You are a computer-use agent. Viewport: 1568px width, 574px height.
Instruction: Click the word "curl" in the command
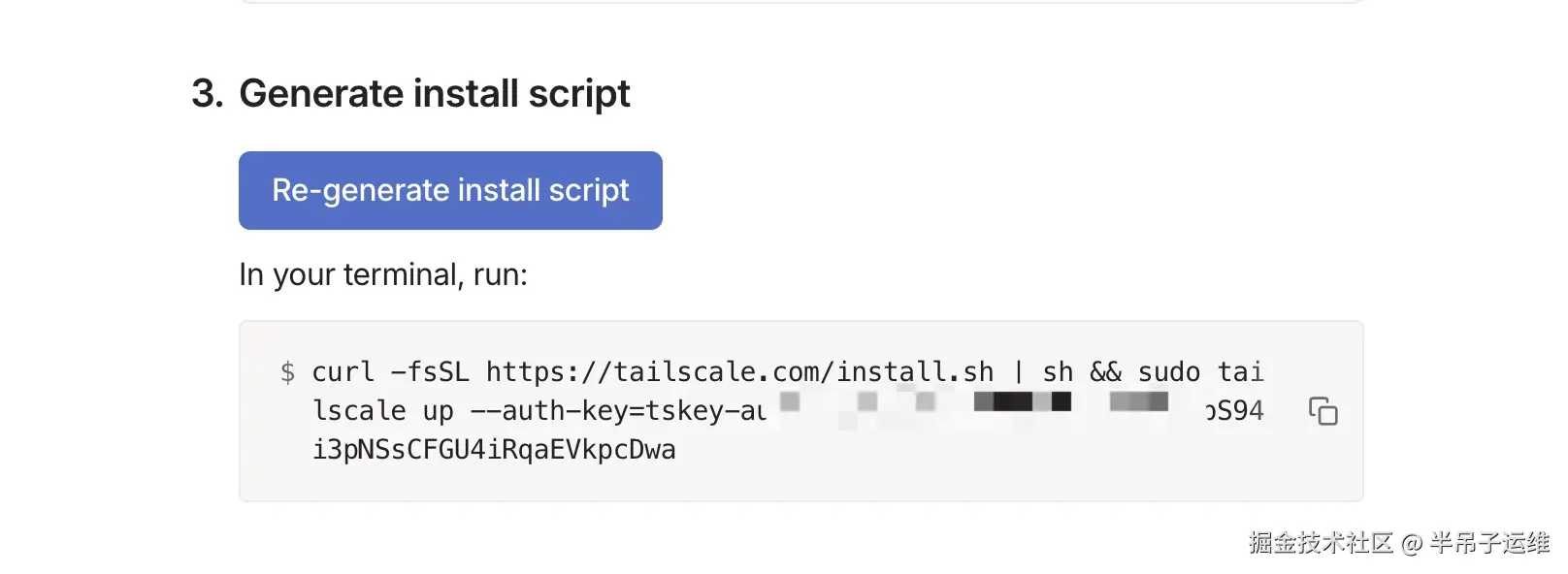pos(343,372)
